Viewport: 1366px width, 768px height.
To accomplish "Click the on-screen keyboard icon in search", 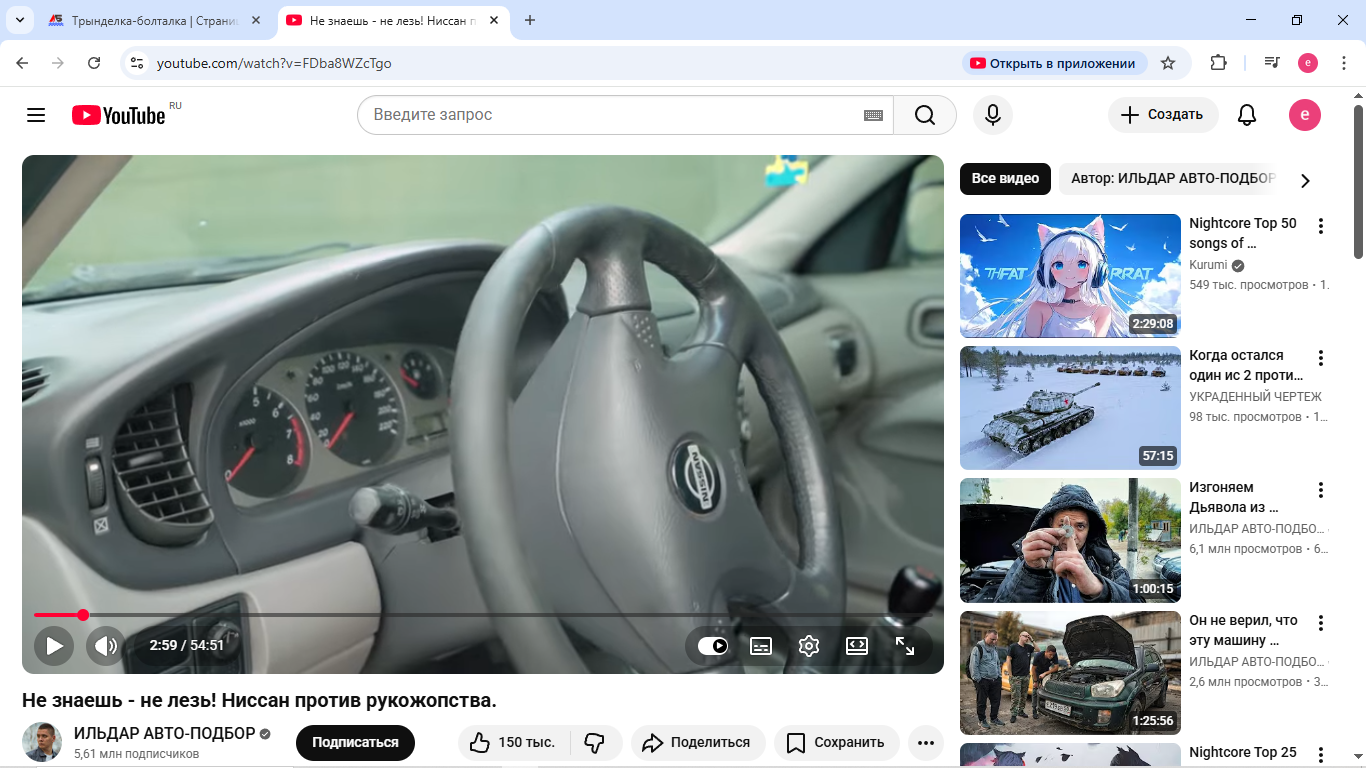I will [x=873, y=115].
